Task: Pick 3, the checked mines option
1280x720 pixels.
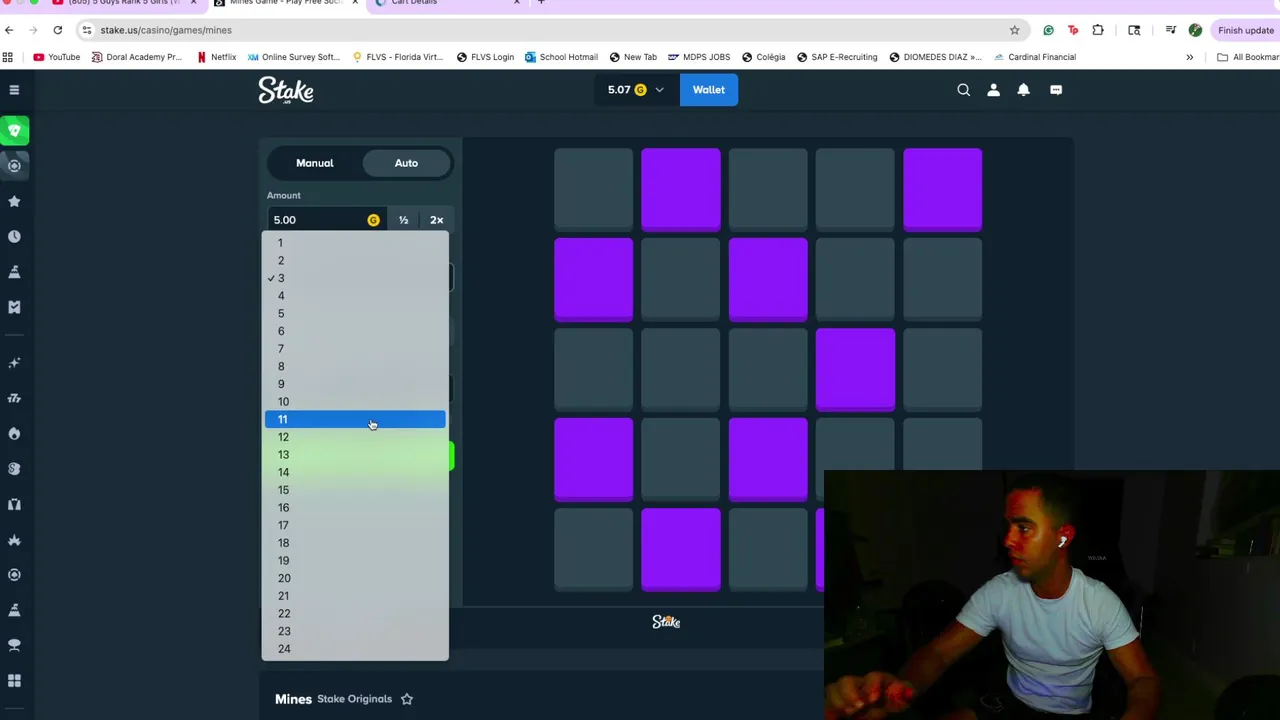Action: [355, 278]
